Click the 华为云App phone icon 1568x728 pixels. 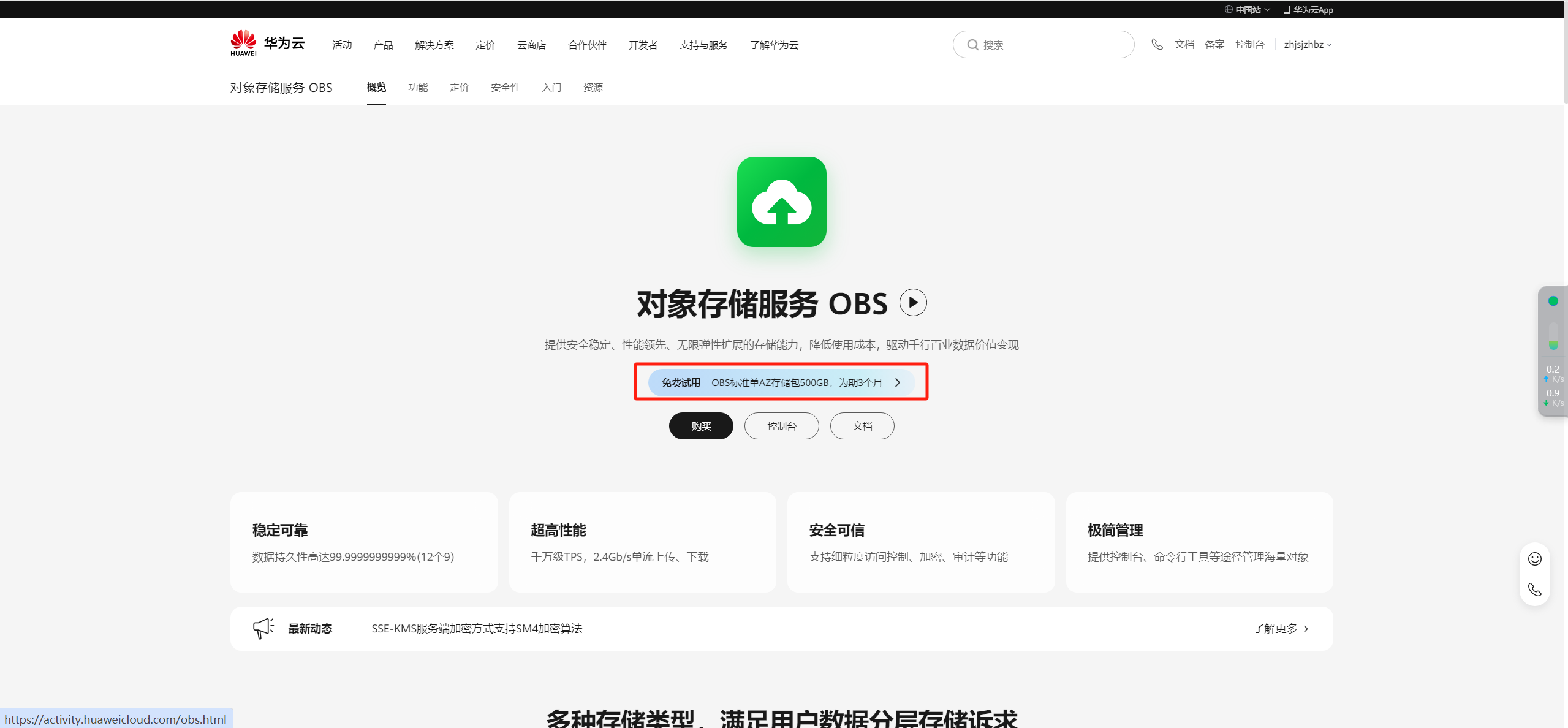tap(1286, 10)
